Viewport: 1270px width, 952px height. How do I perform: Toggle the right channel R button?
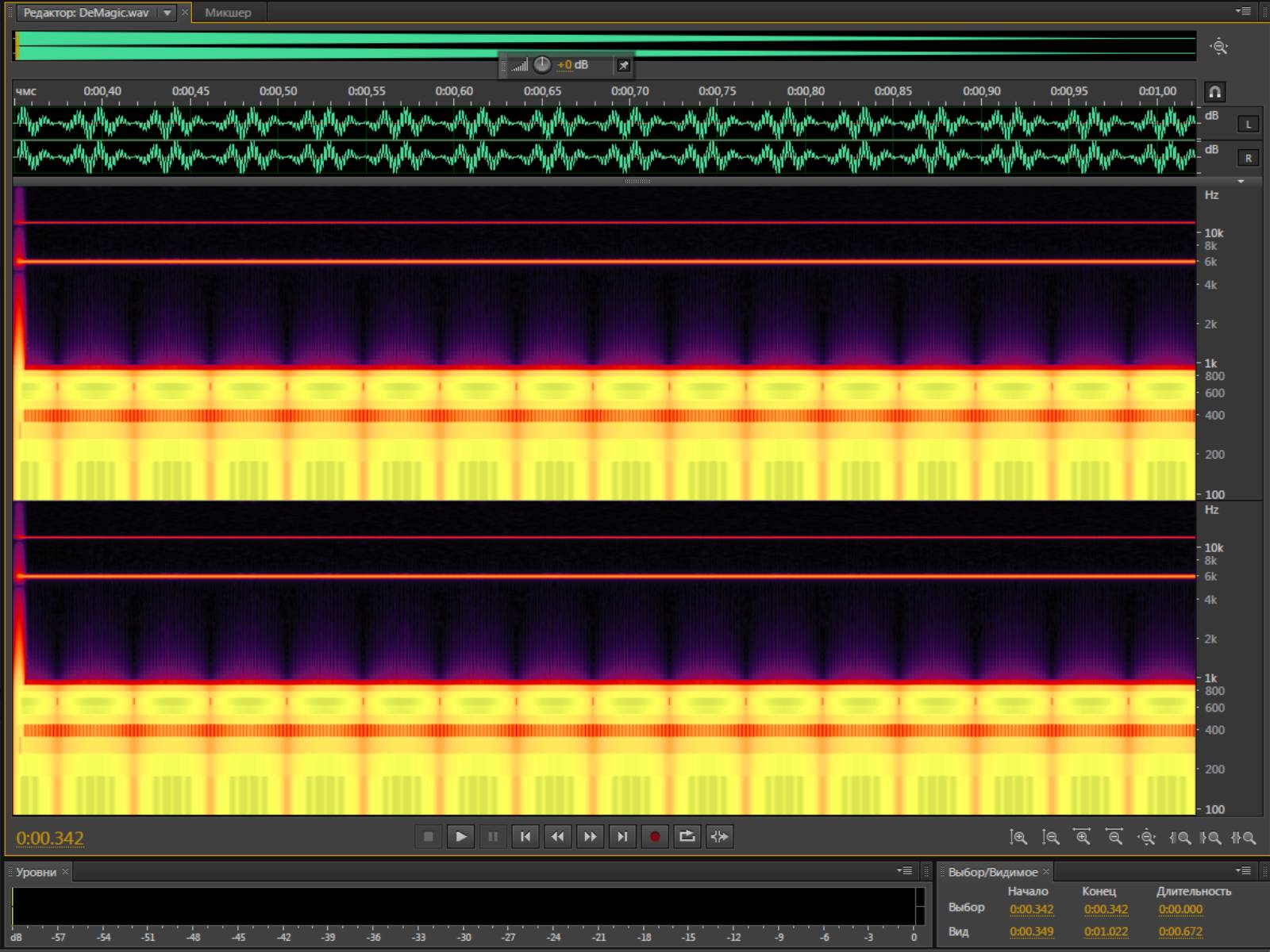(1248, 158)
